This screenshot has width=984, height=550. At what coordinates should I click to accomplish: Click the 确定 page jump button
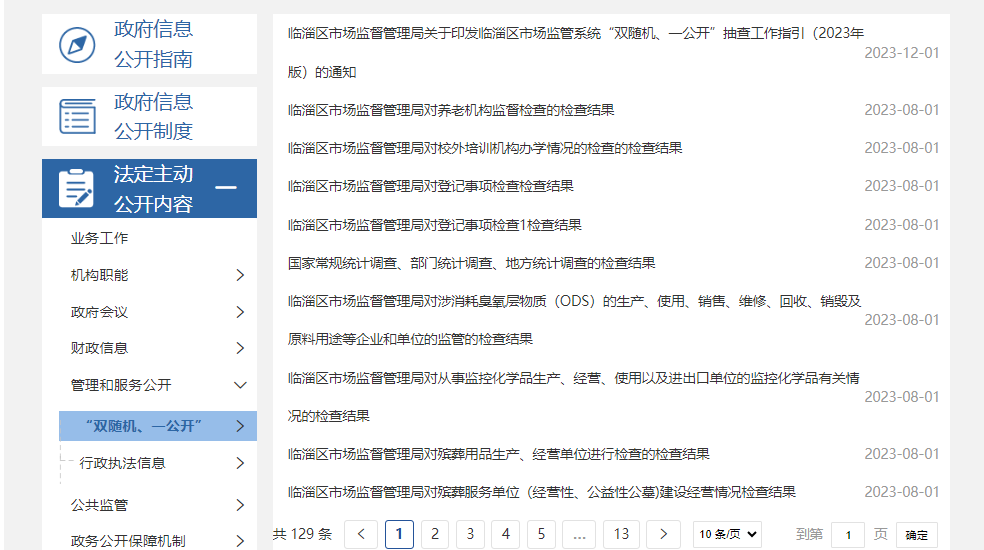916,535
